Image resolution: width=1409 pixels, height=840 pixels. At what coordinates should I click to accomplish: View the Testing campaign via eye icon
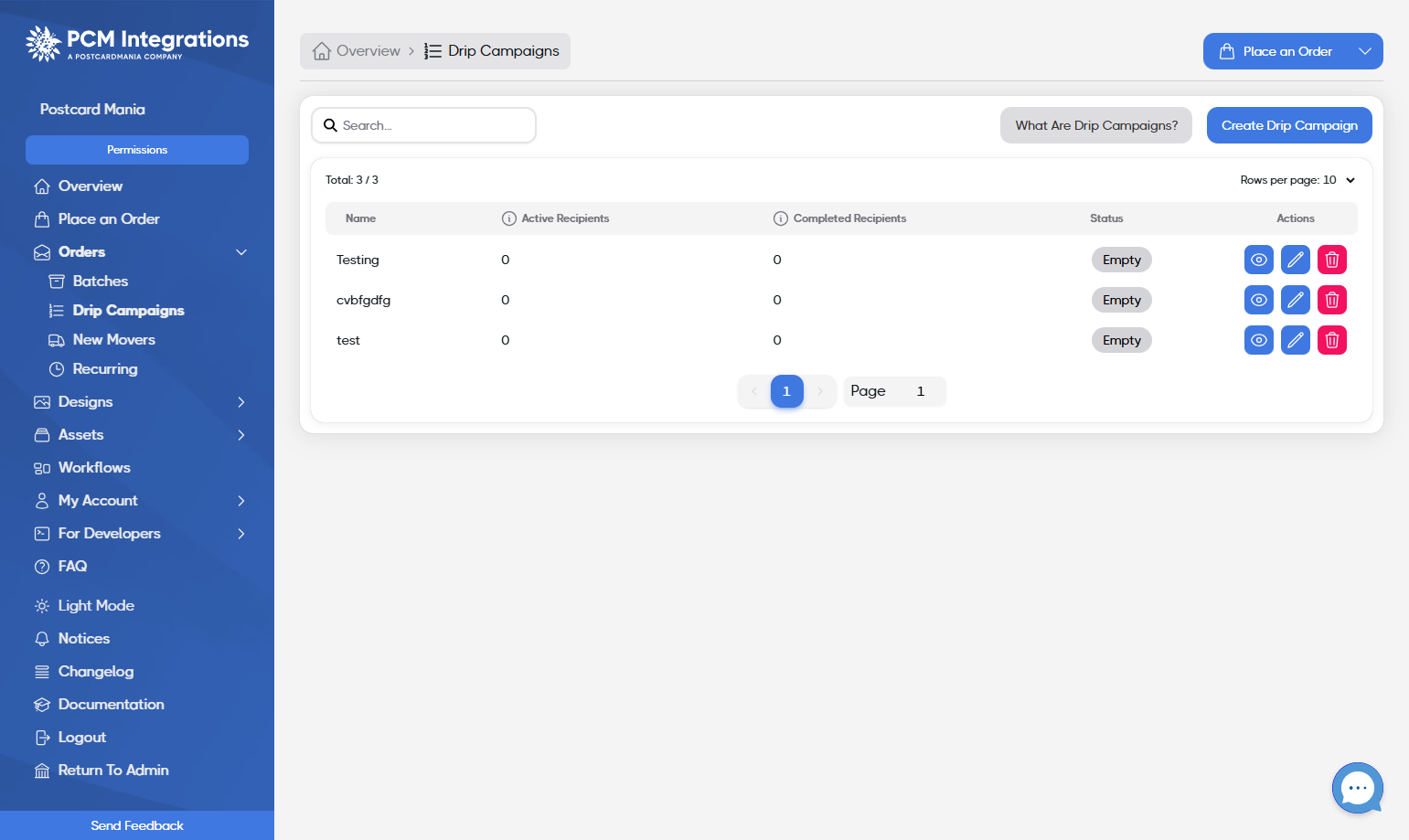pos(1259,260)
